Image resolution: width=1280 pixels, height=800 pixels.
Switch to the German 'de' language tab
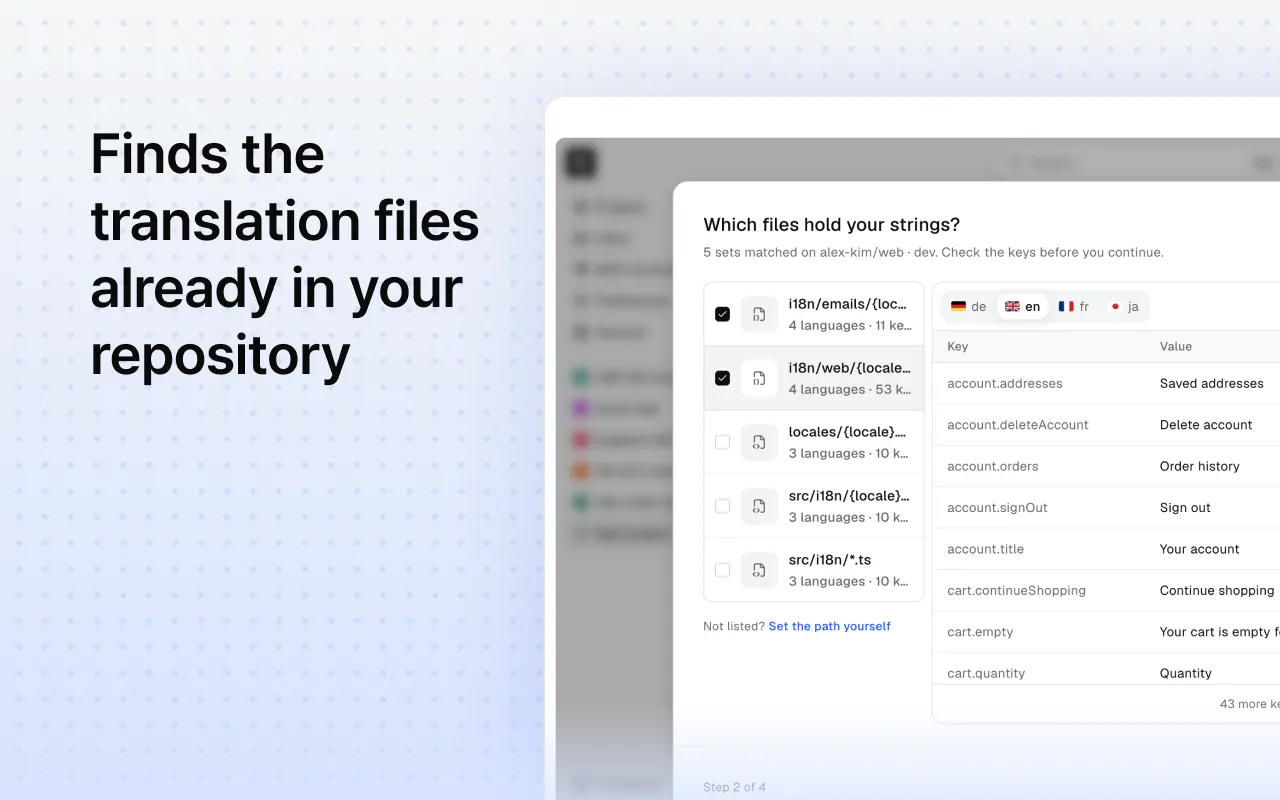968,307
